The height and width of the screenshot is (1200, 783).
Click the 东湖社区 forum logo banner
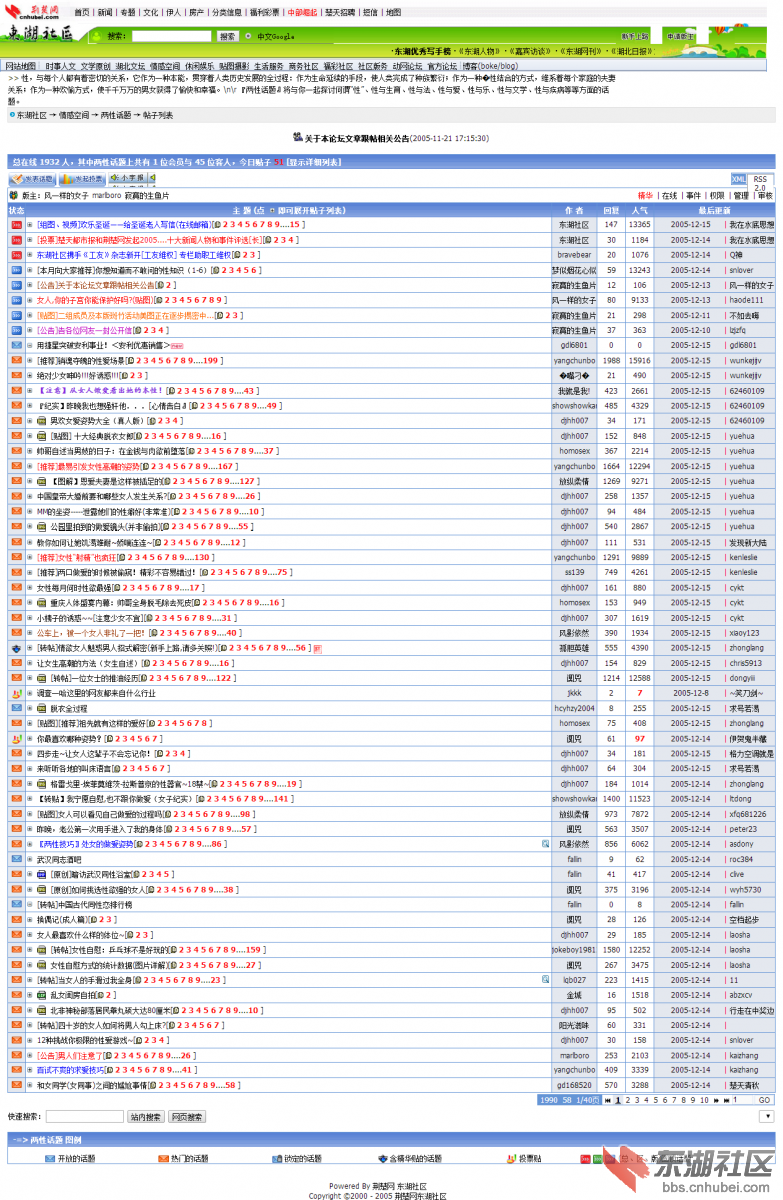[x=40, y=34]
